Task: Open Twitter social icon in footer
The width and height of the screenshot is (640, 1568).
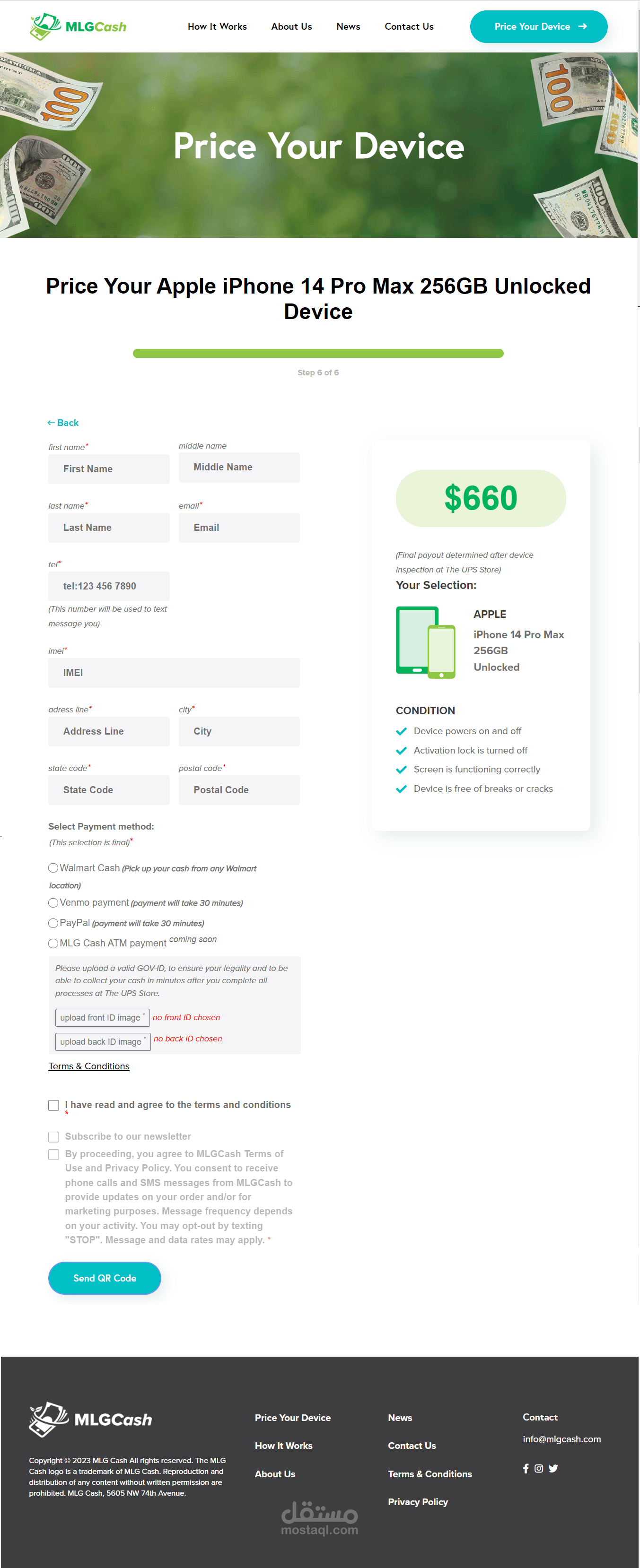Action: pyautogui.click(x=553, y=1468)
